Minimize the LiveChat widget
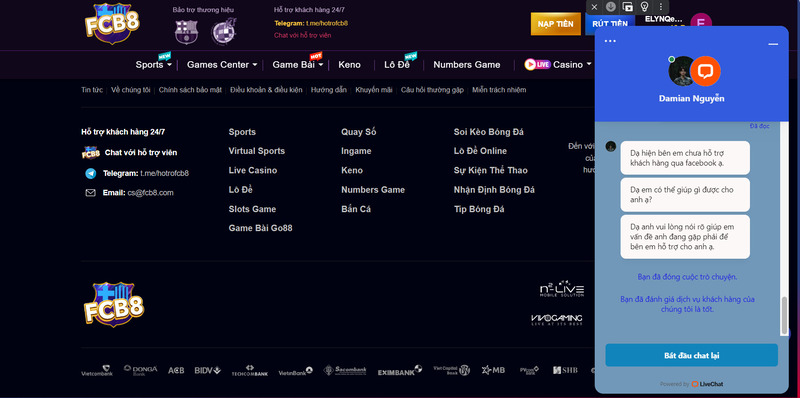800x398 pixels. (773, 44)
